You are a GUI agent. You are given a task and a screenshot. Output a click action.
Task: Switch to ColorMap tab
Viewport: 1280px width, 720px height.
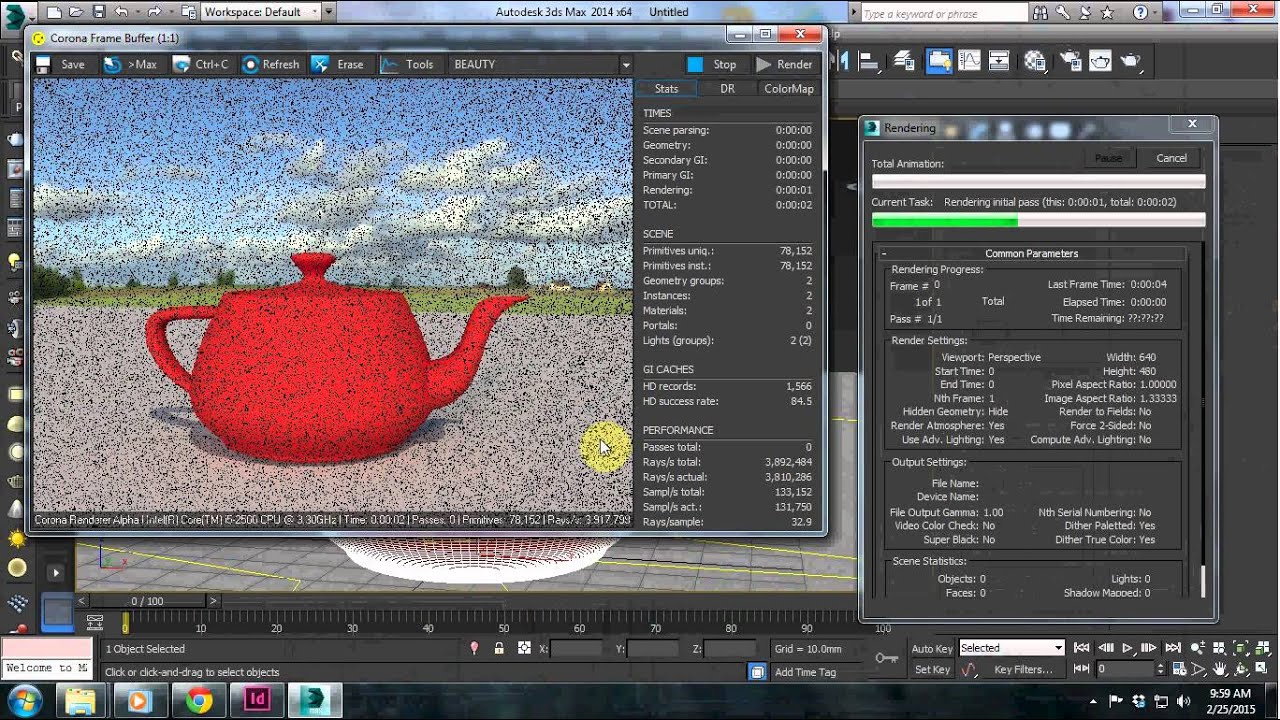pos(789,88)
